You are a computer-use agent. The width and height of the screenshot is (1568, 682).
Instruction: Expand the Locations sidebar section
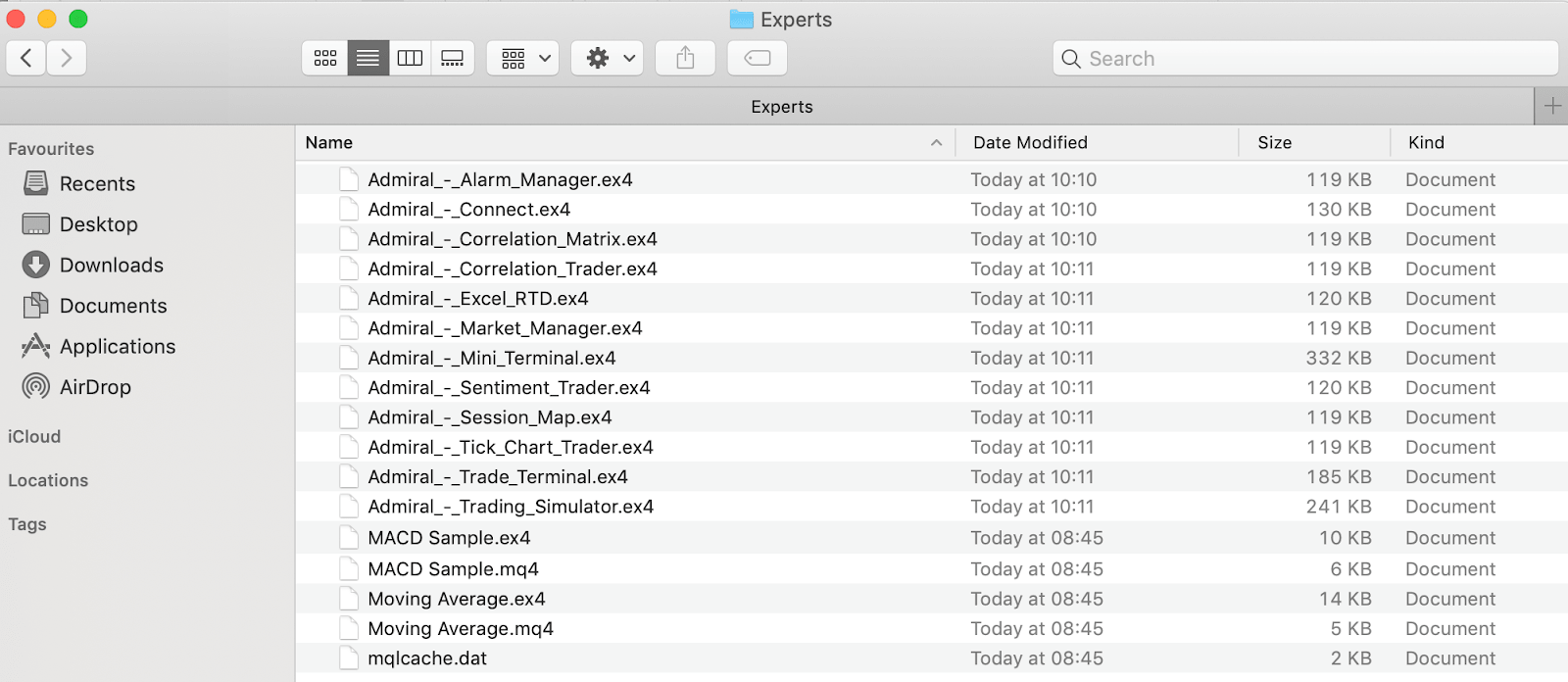click(x=48, y=481)
